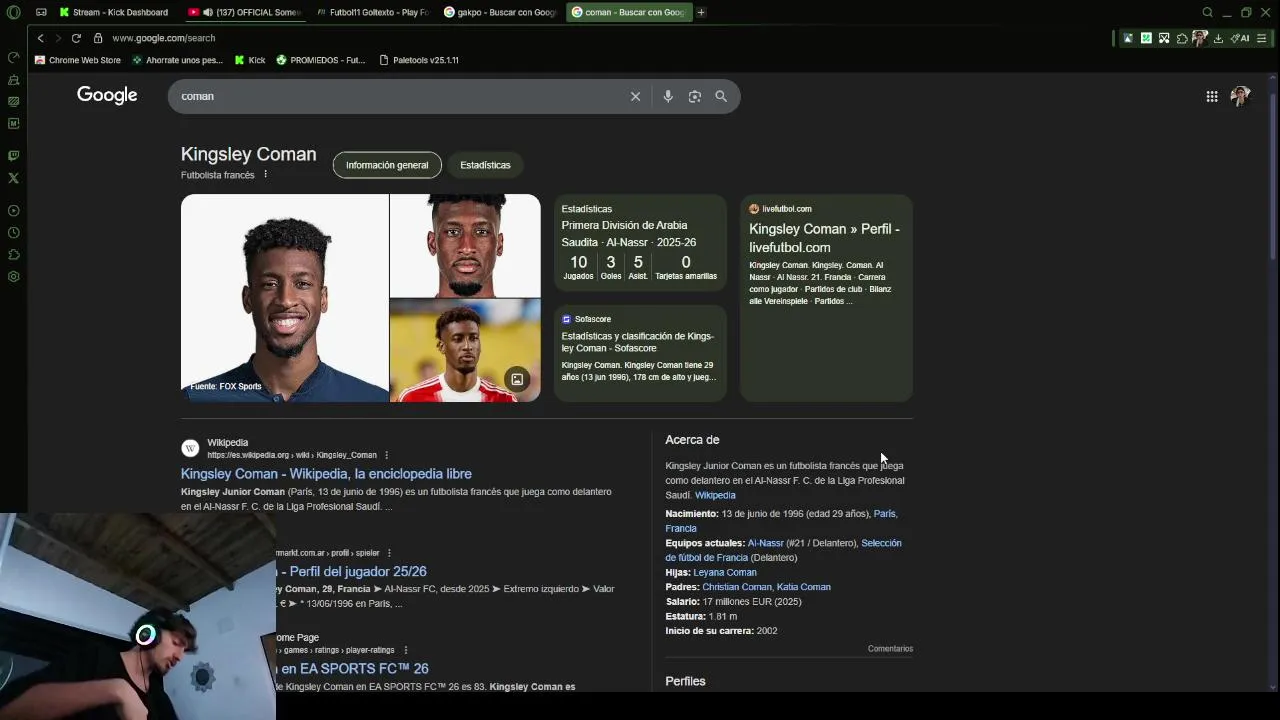Open the Ahorrate unos pes... bookmark
This screenshot has height=720, width=1280.
pyautogui.click(x=178, y=60)
